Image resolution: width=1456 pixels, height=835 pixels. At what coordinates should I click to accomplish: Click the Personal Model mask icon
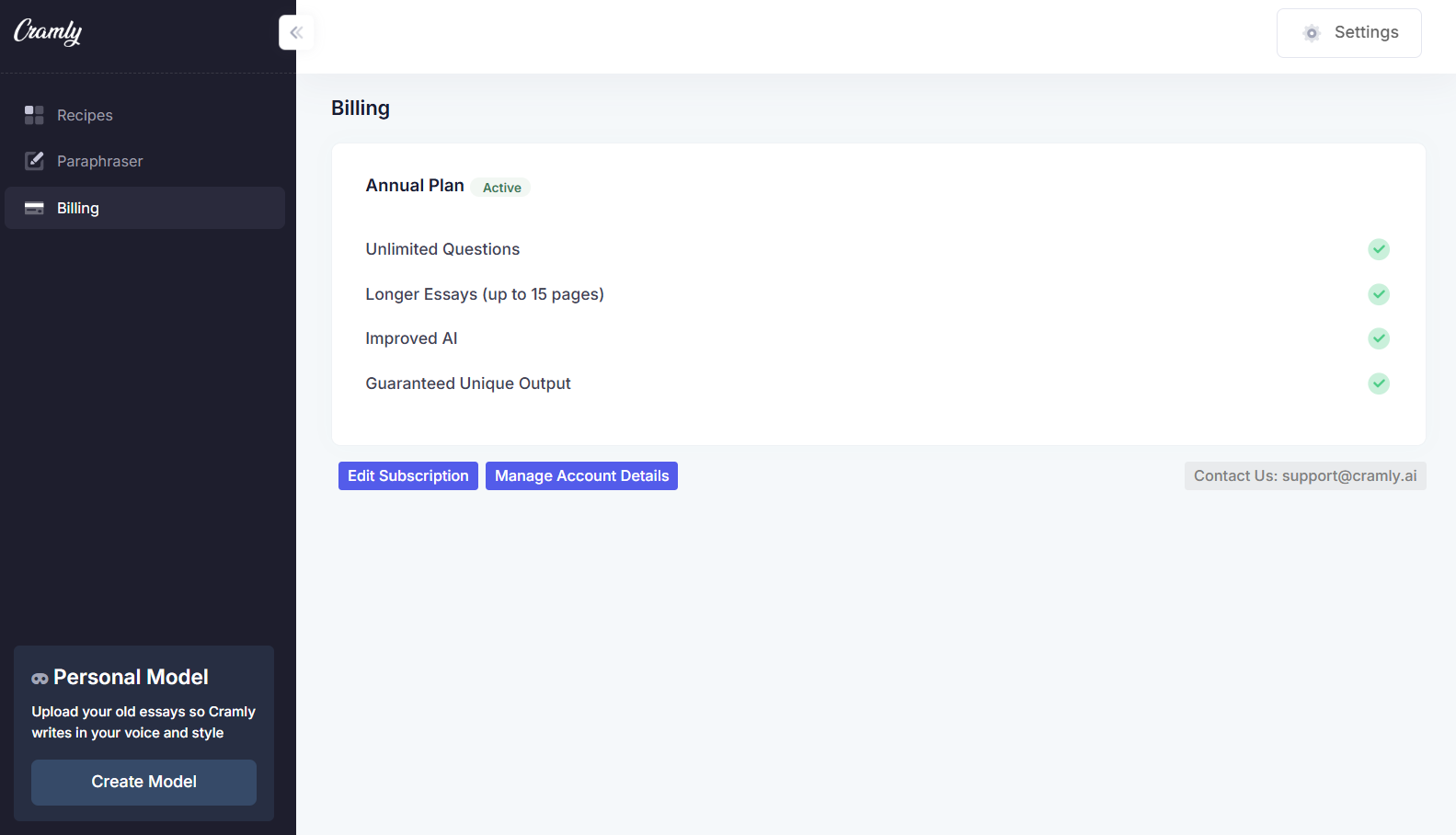click(x=40, y=679)
